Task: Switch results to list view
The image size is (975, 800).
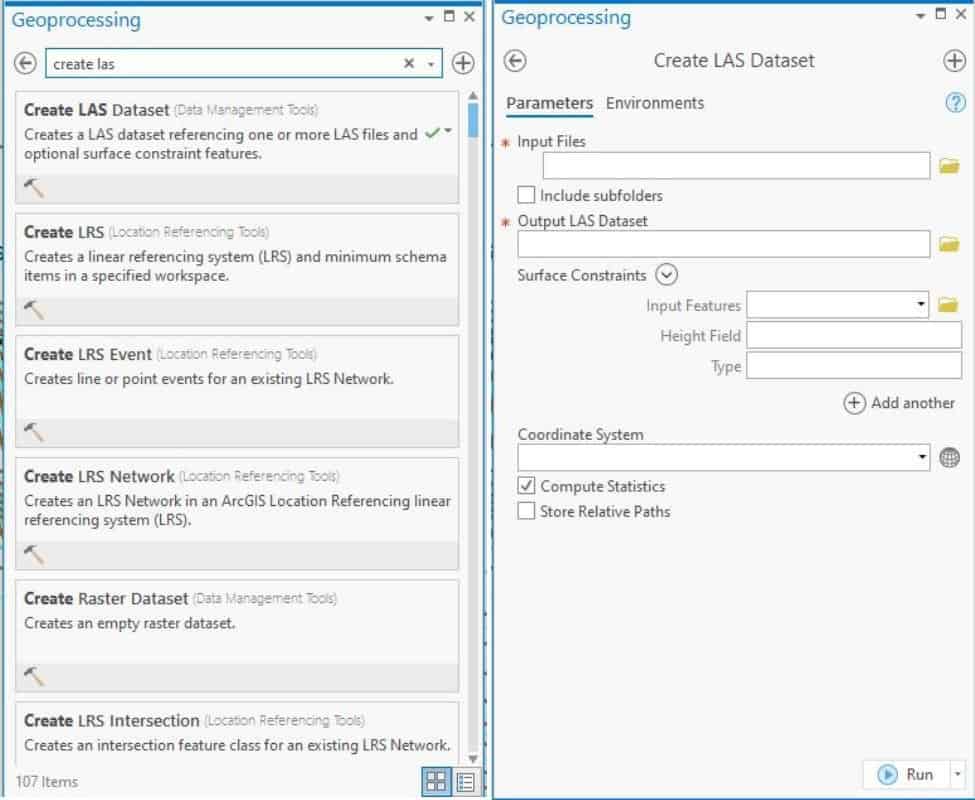Action: click(465, 781)
